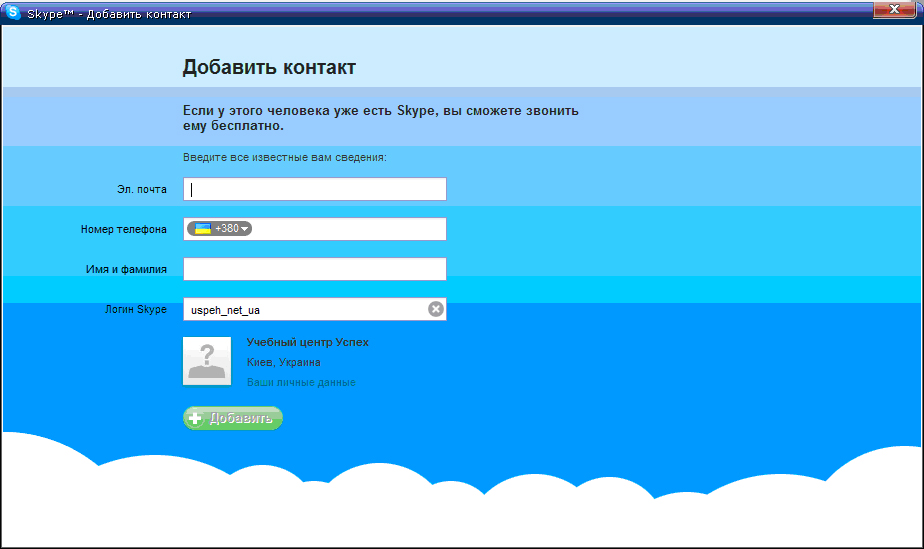Click the Эл. почта label
The width and height of the screenshot is (924, 549).
click(141, 189)
